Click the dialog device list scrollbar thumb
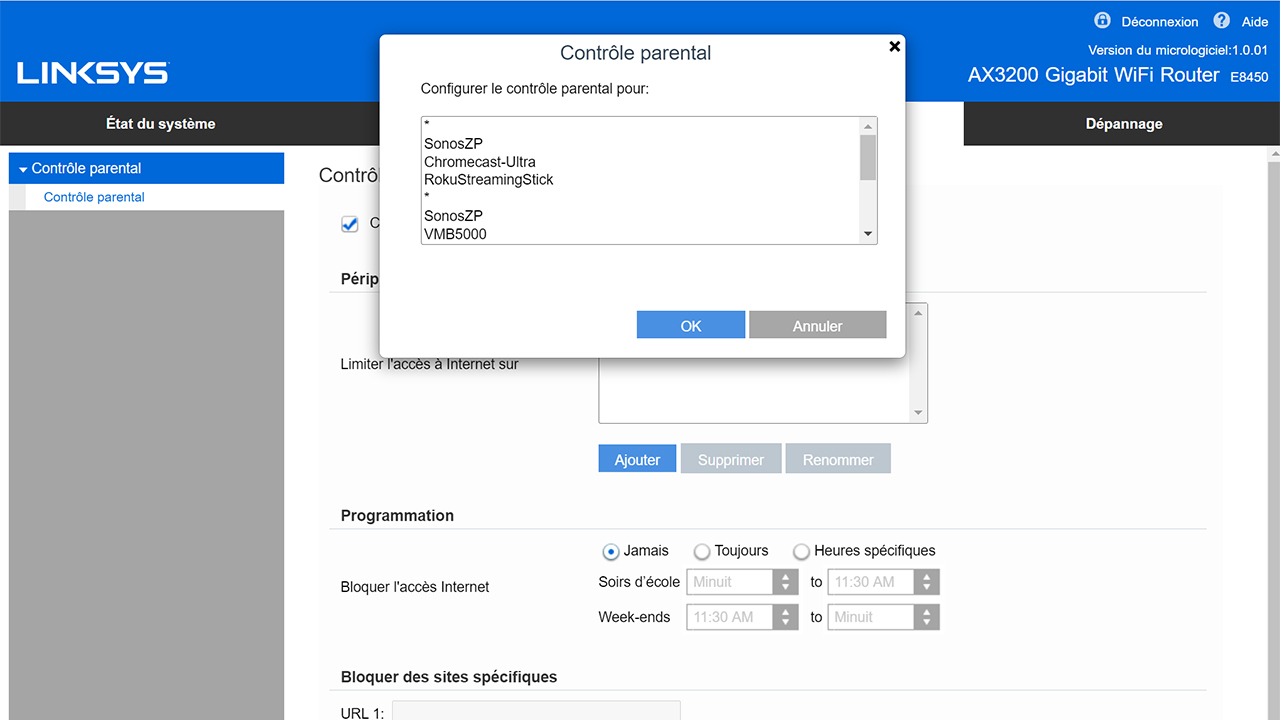The height and width of the screenshot is (720, 1280). [x=868, y=157]
